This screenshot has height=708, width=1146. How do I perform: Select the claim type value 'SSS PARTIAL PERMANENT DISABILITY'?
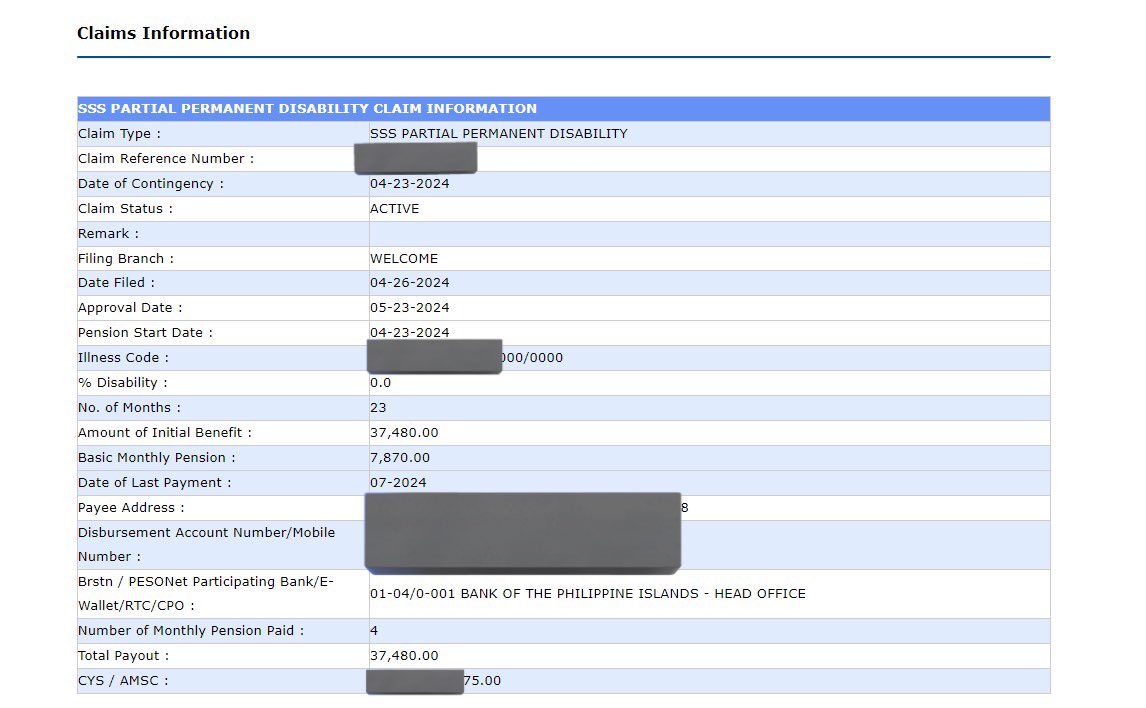498,134
